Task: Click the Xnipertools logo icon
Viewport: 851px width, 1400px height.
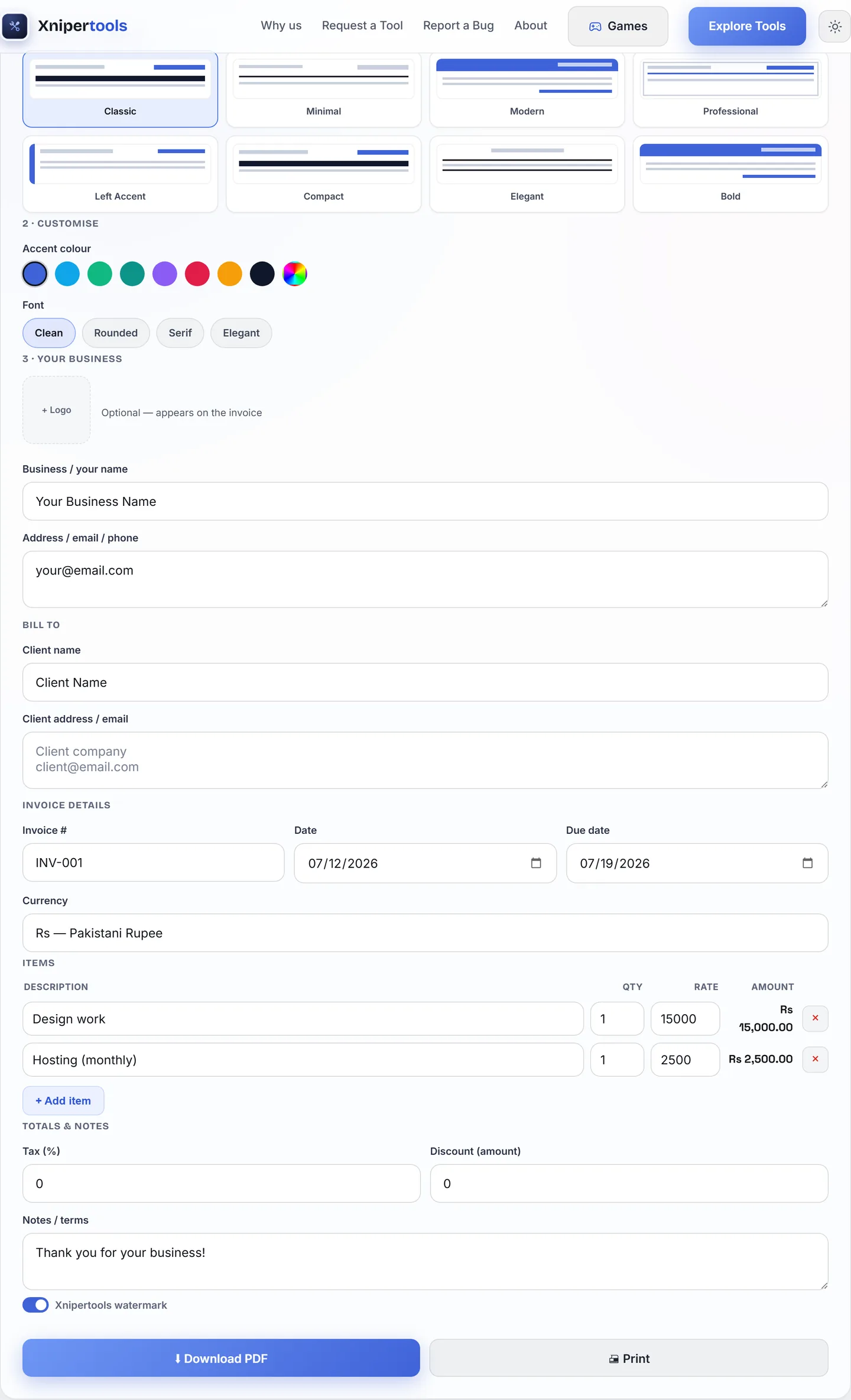Action: tap(15, 26)
